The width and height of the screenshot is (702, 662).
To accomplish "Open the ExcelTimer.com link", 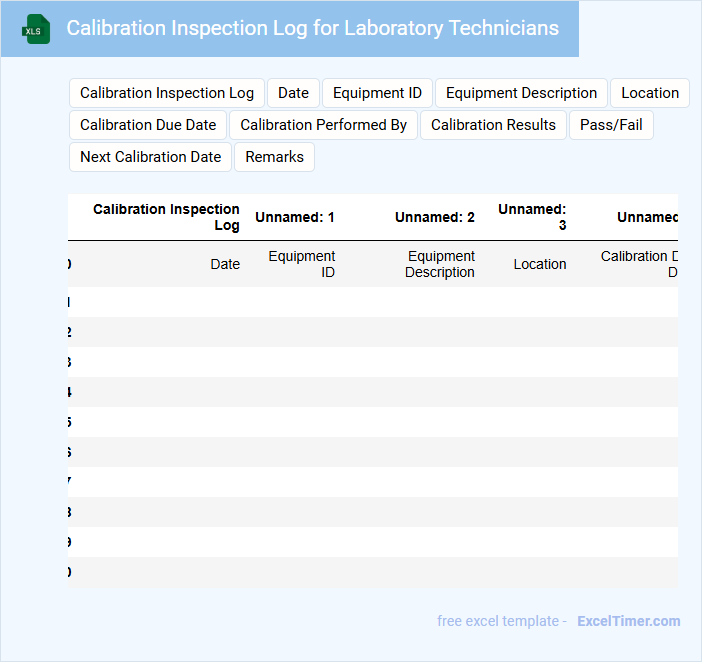I will 628,621.
